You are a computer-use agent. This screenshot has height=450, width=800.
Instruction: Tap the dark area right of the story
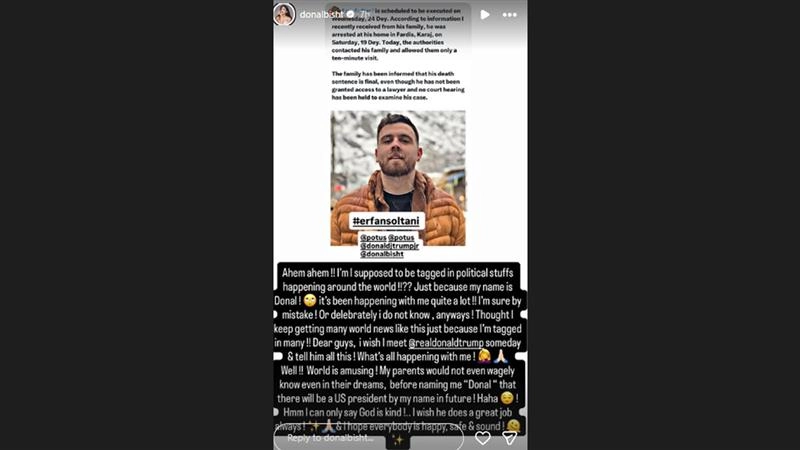tap(663, 224)
